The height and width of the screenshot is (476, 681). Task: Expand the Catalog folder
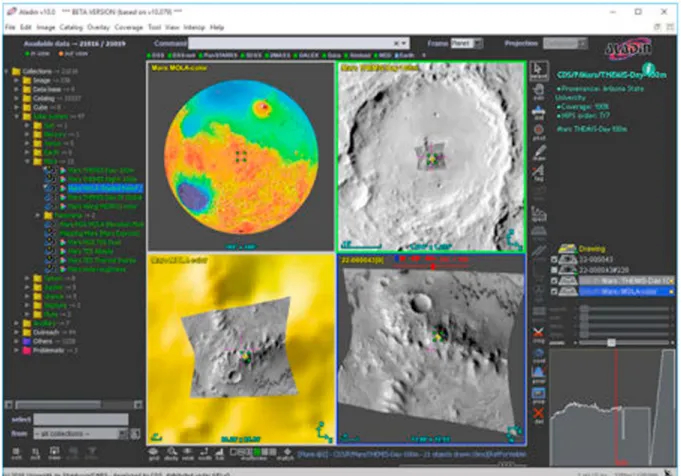coord(17,99)
